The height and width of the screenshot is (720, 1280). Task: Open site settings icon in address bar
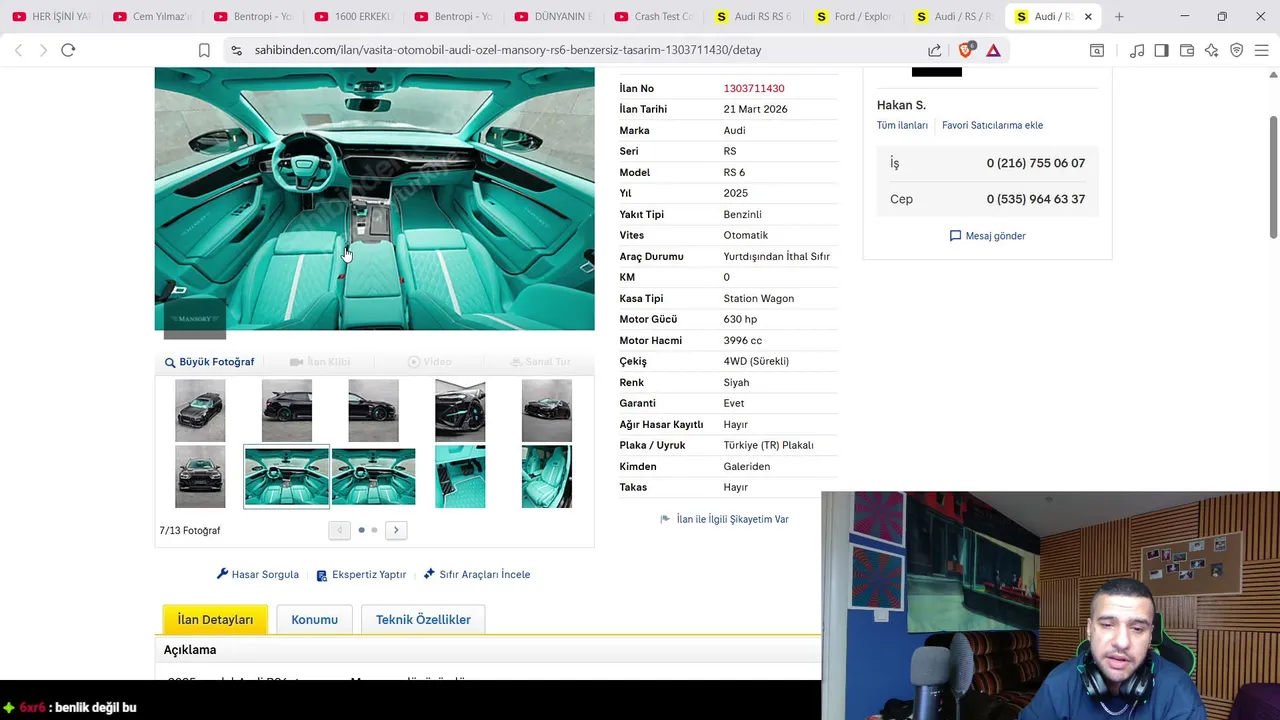coord(236,50)
